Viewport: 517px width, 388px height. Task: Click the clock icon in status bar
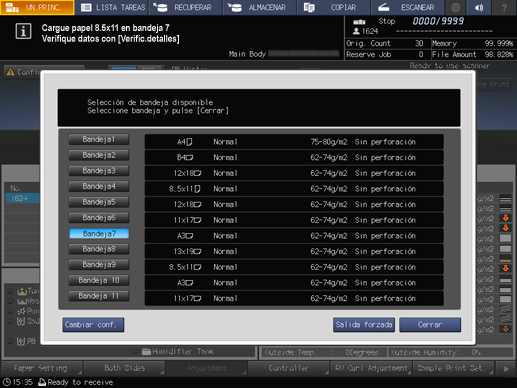click(x=6, y=382)
